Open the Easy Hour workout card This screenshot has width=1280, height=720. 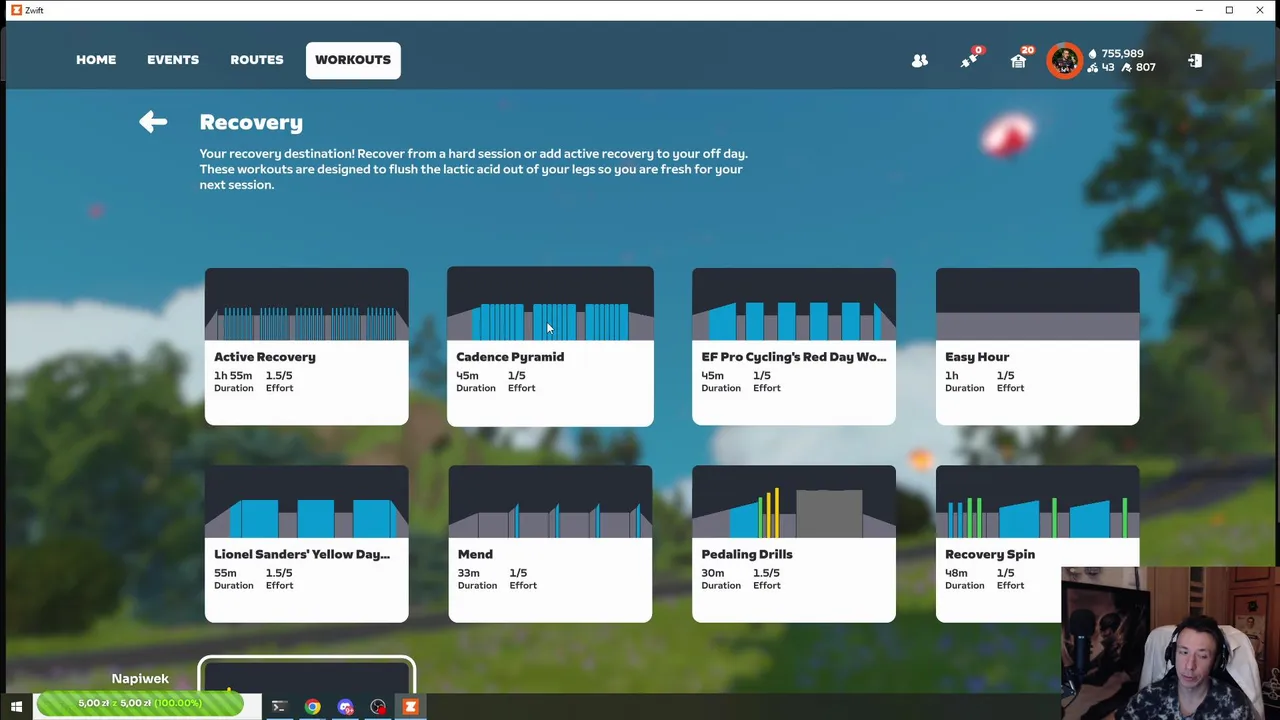[x=1037, y=346]
